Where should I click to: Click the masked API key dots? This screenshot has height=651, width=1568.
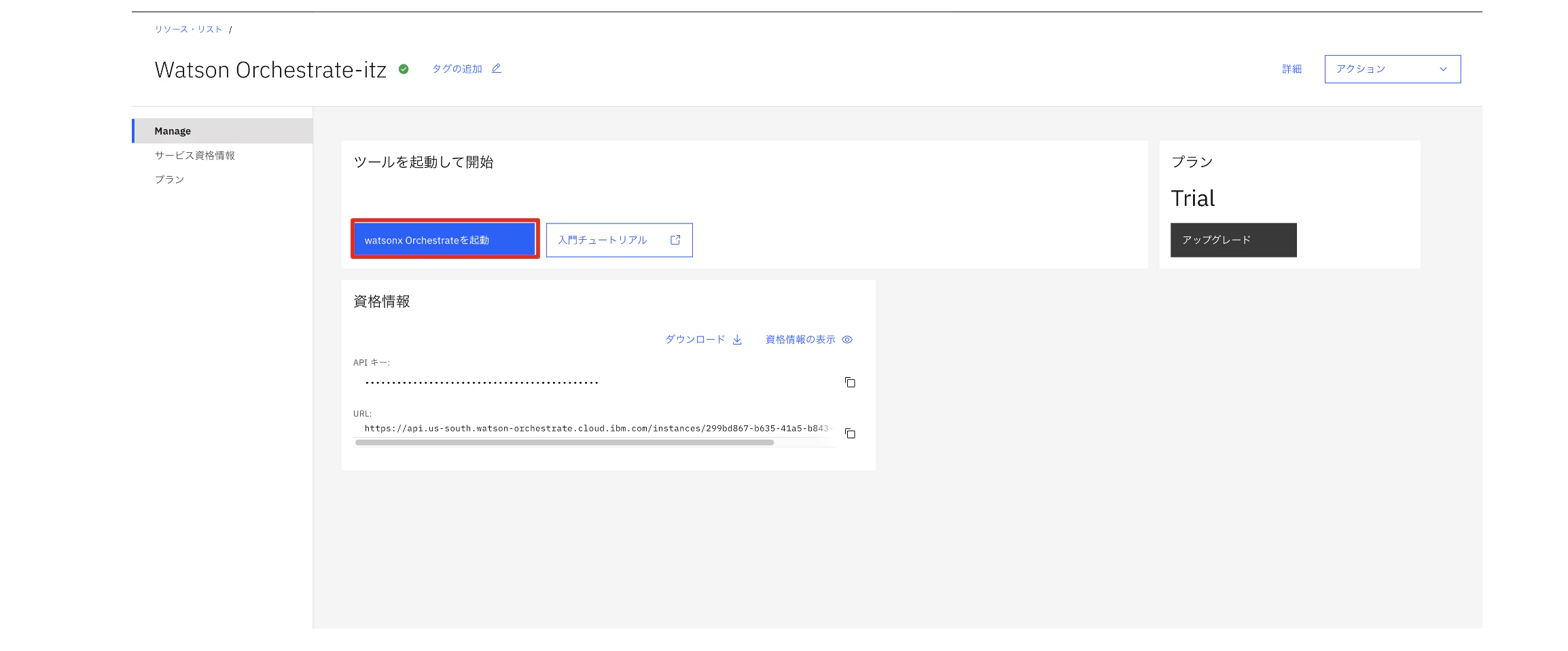[x=482, y=383]
